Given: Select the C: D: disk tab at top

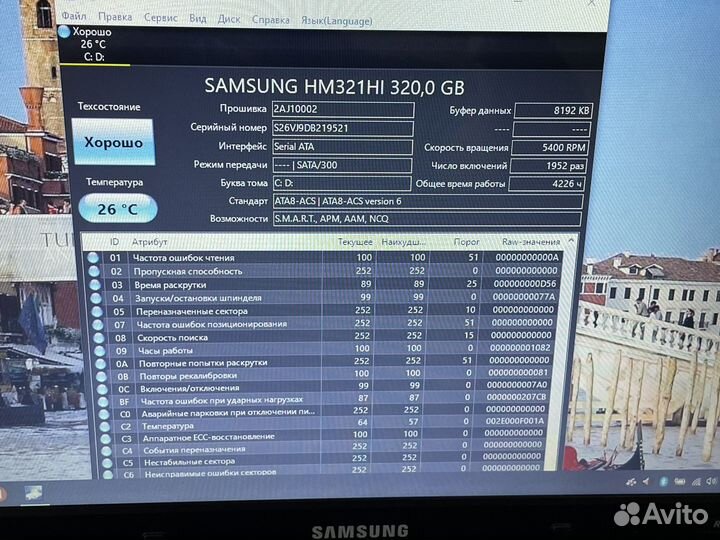Looking at the screenshot, I should (x=93, y=45).
